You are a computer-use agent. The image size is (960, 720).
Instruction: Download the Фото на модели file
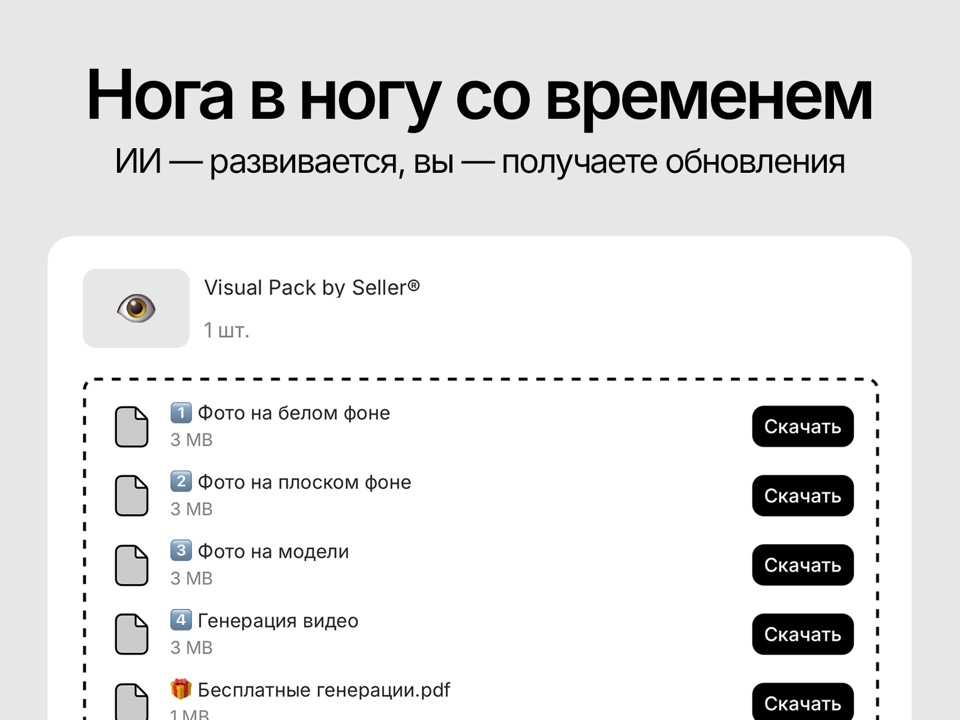pos(802,565)
